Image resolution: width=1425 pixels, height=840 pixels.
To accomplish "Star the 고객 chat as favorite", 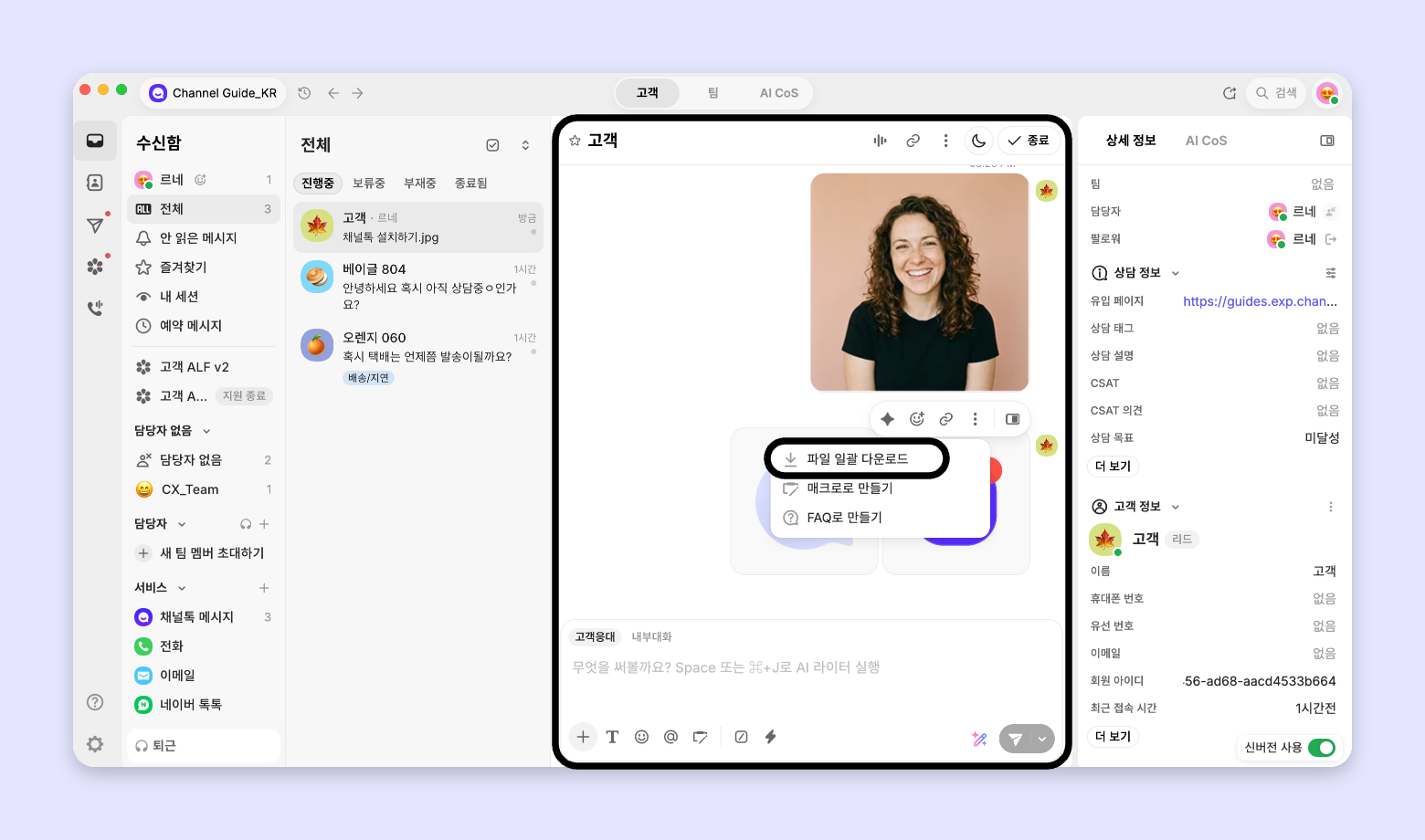I will tap(575, 141).
